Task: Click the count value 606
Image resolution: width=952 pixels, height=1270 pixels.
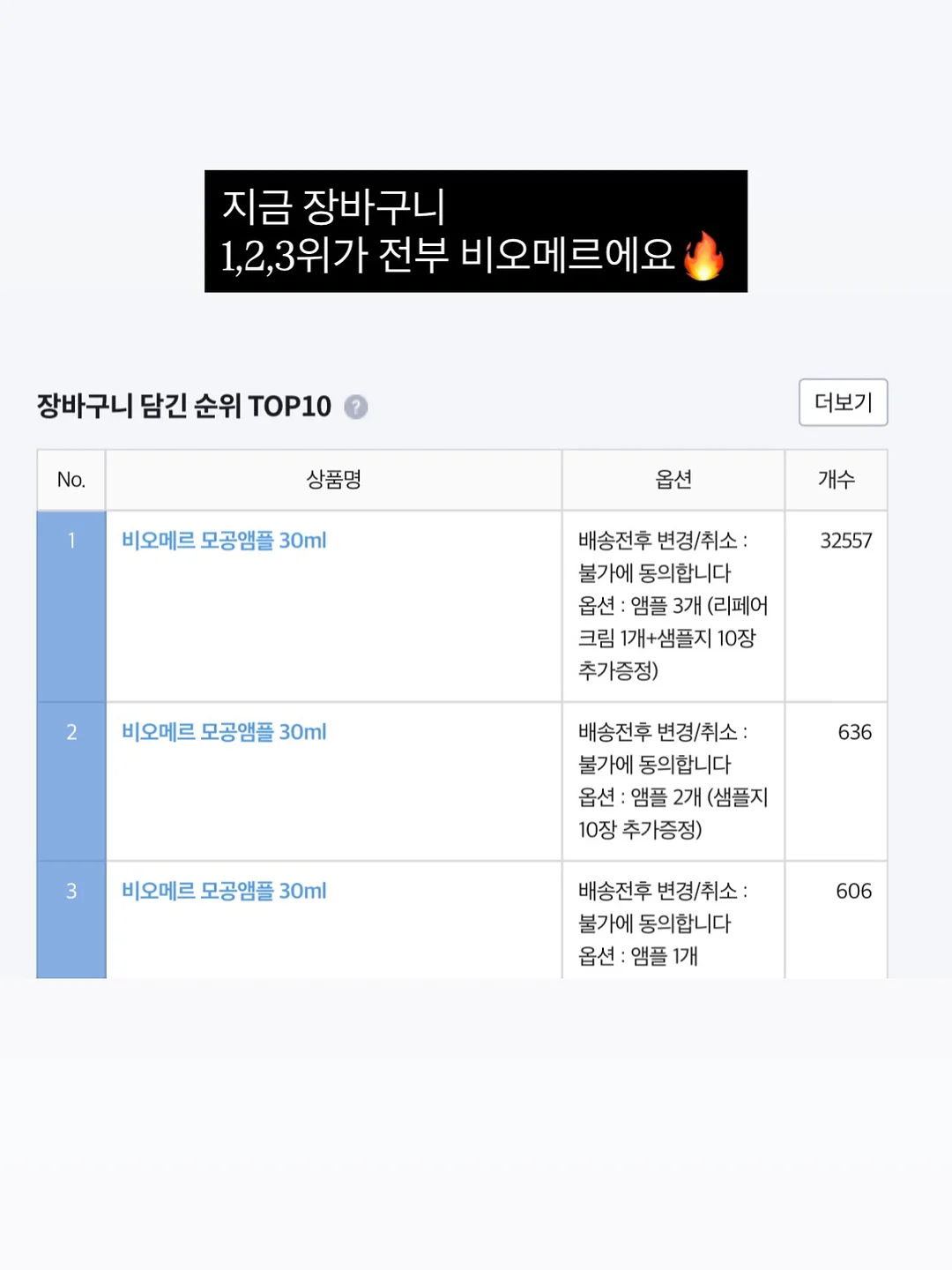Action: pyautogui.click(x=853, y=891)
